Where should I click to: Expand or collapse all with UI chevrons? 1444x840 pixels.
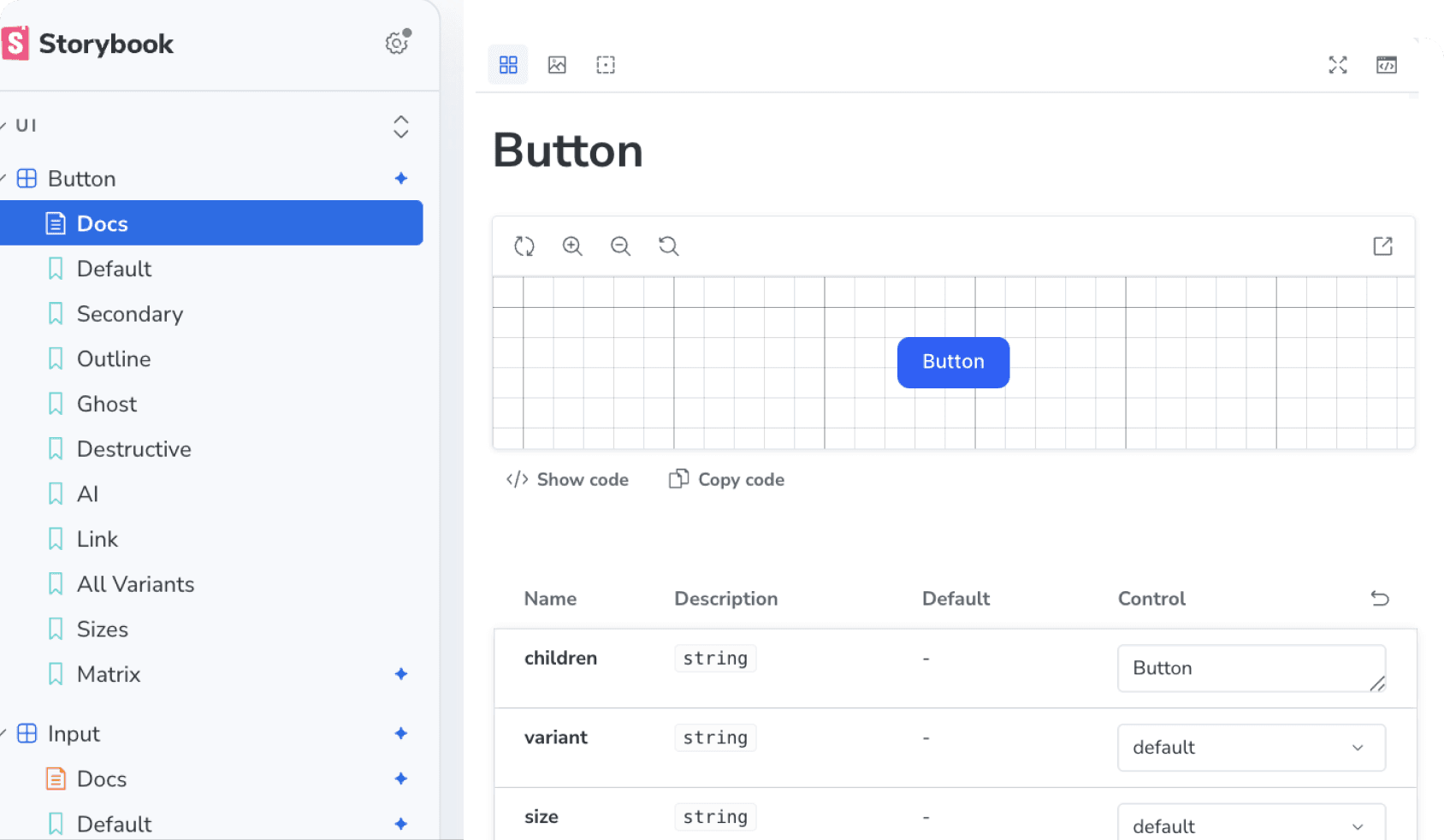pos(401,127)
